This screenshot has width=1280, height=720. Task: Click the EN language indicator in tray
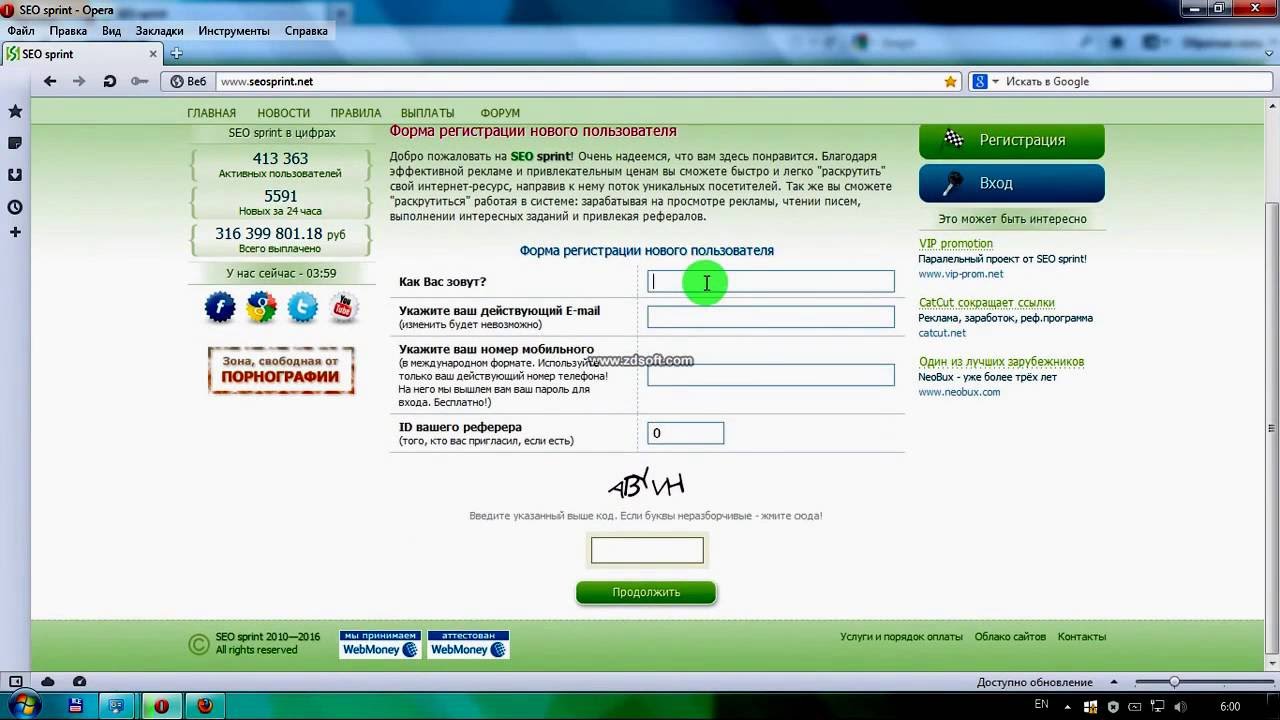click(x=1041, y=705)
